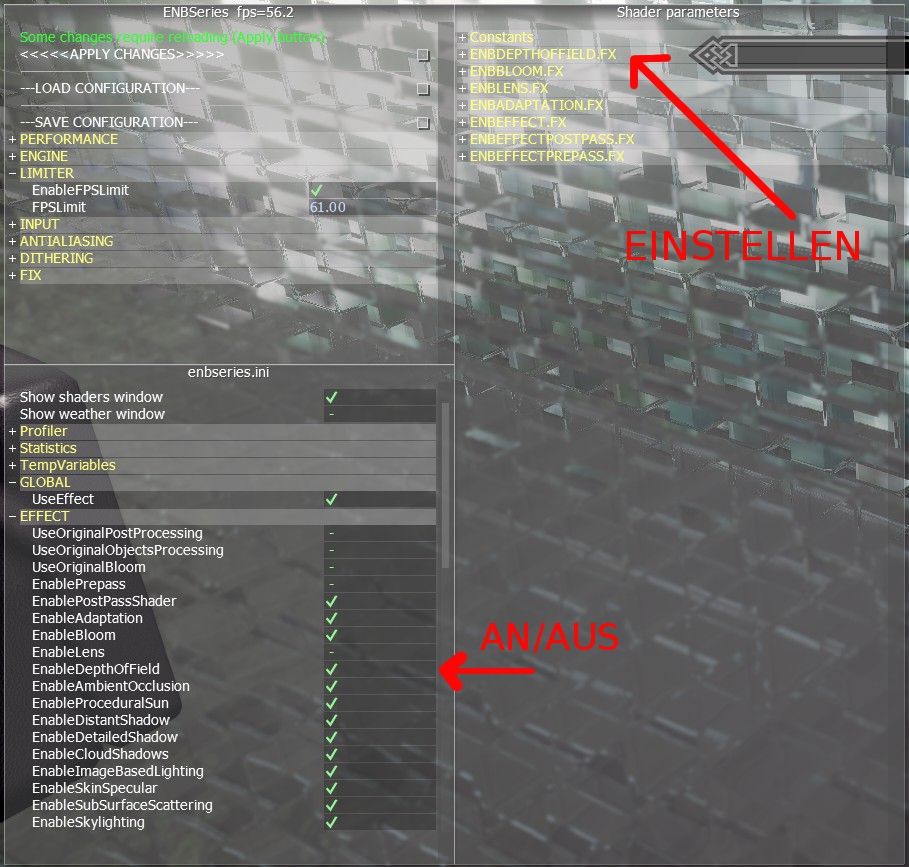Image resolution: width=909 pixels, height=867 pixels.
Task: Click the SAVE CONFIGURATION checkbox
Action: 423,123
